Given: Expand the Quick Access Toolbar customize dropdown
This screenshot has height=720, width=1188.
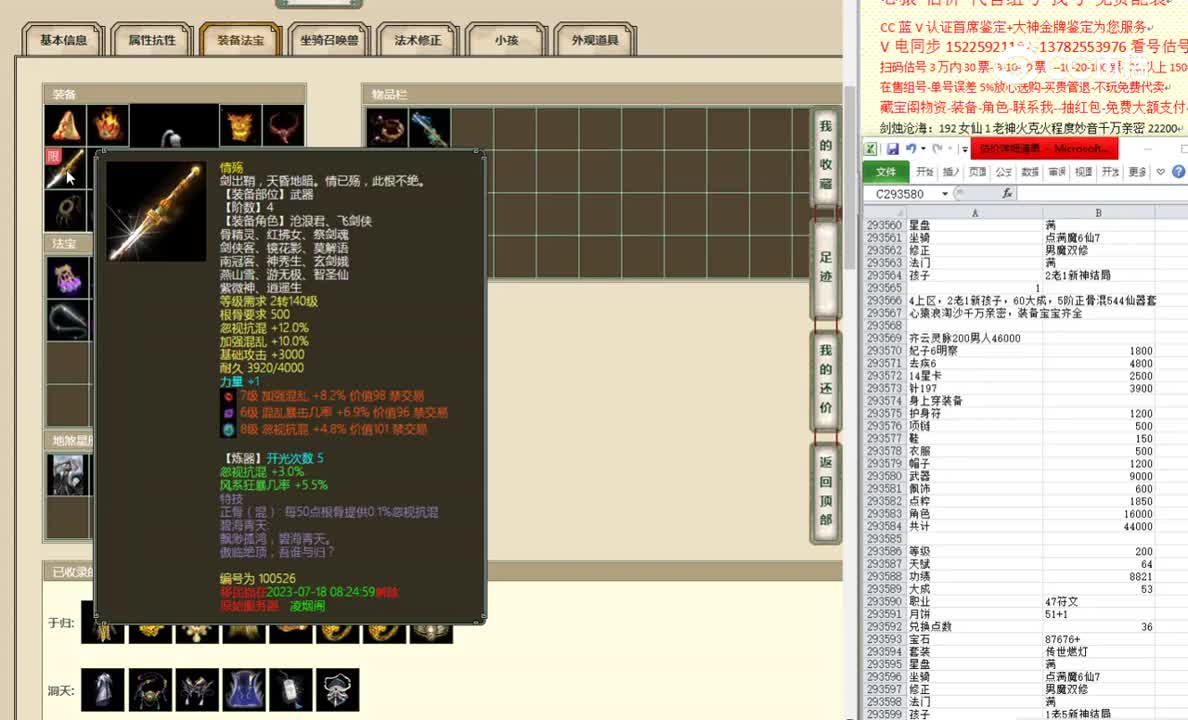Looking at the screenshot, I should point(964,148).
